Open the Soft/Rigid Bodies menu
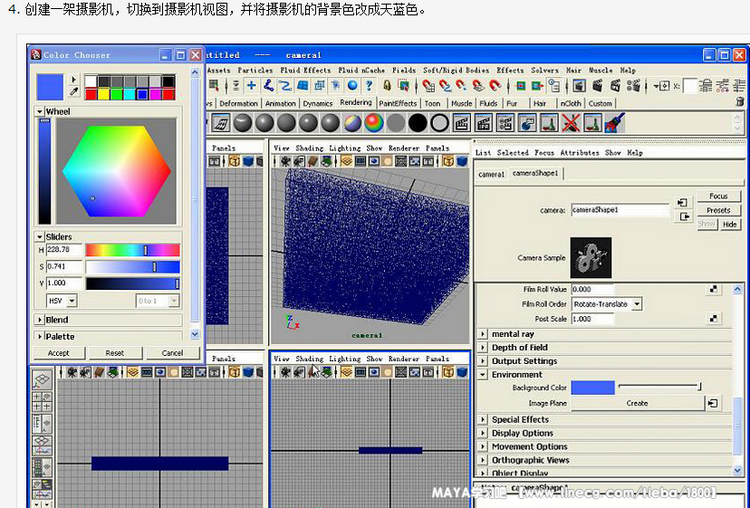The height and width of the screenshot is (508, 750). pyautogui.click(x=455, y=70)
